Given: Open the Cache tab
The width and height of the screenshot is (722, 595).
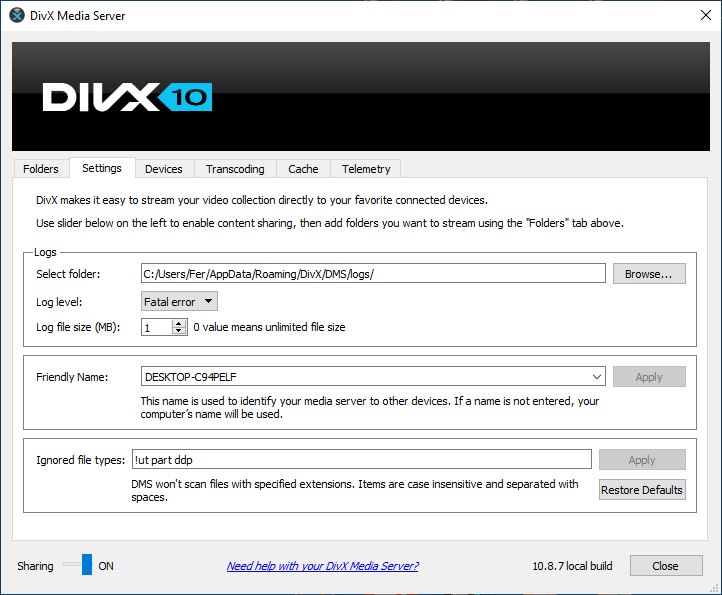Looking at the screenshot, I should click(303, 169).
